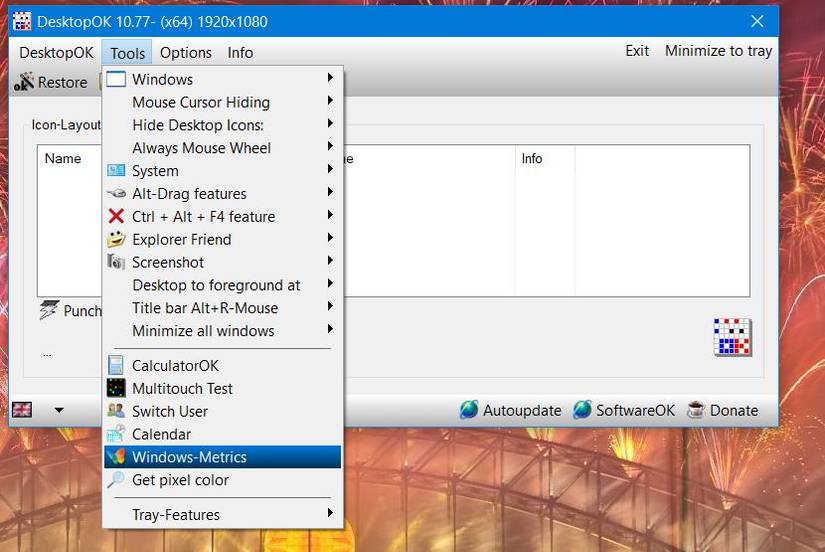Click the Multitouch Test icon
The image size is (825, 552).
tap(116, 388)
